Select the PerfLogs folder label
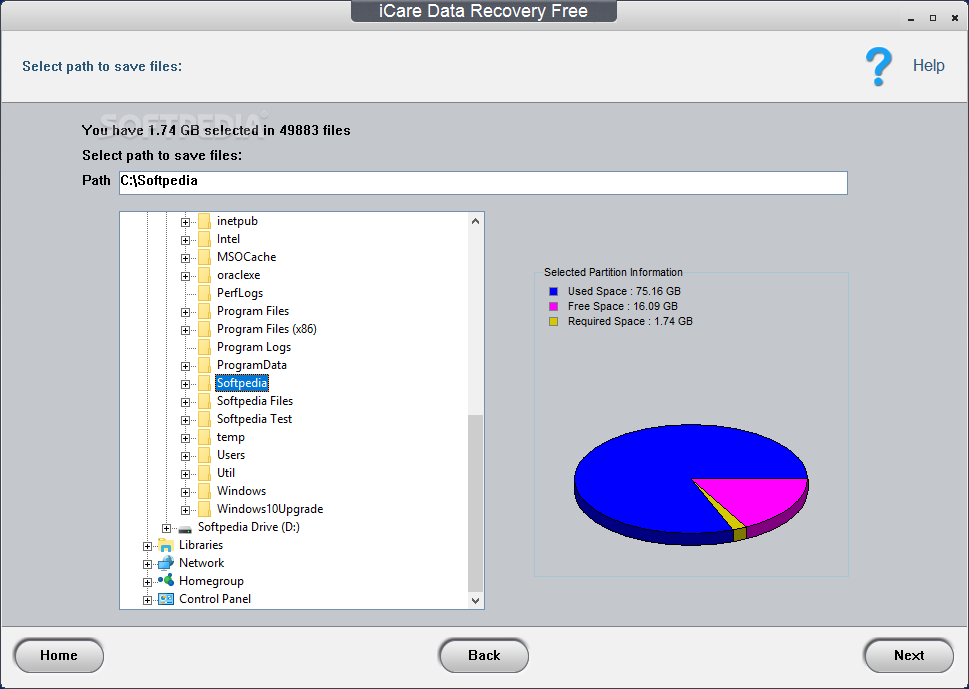The width and height of the screenshot is (969, 689). pos(240,293)
